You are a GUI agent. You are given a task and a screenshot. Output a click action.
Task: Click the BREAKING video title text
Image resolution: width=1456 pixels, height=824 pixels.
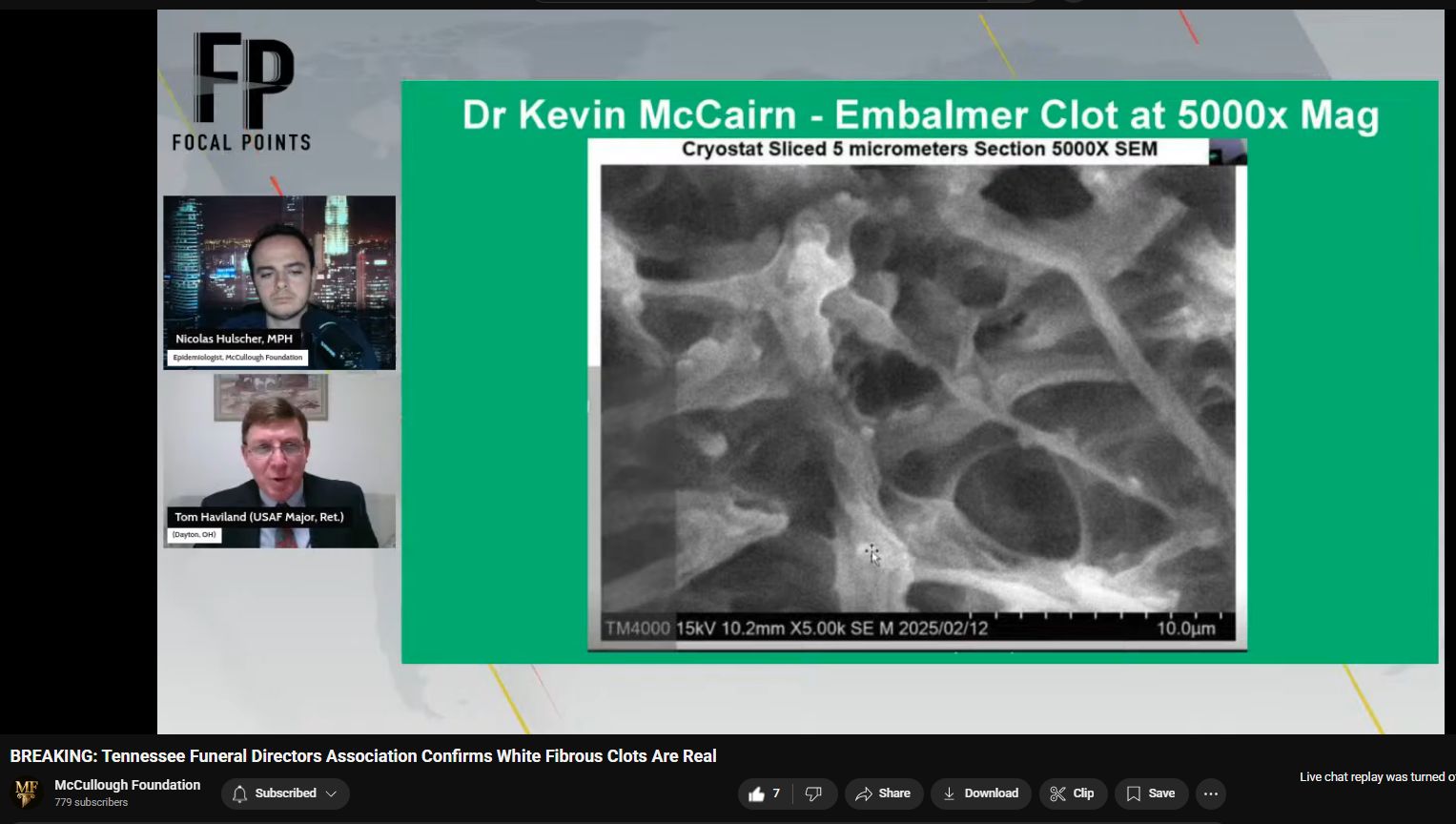click(363, 756)
